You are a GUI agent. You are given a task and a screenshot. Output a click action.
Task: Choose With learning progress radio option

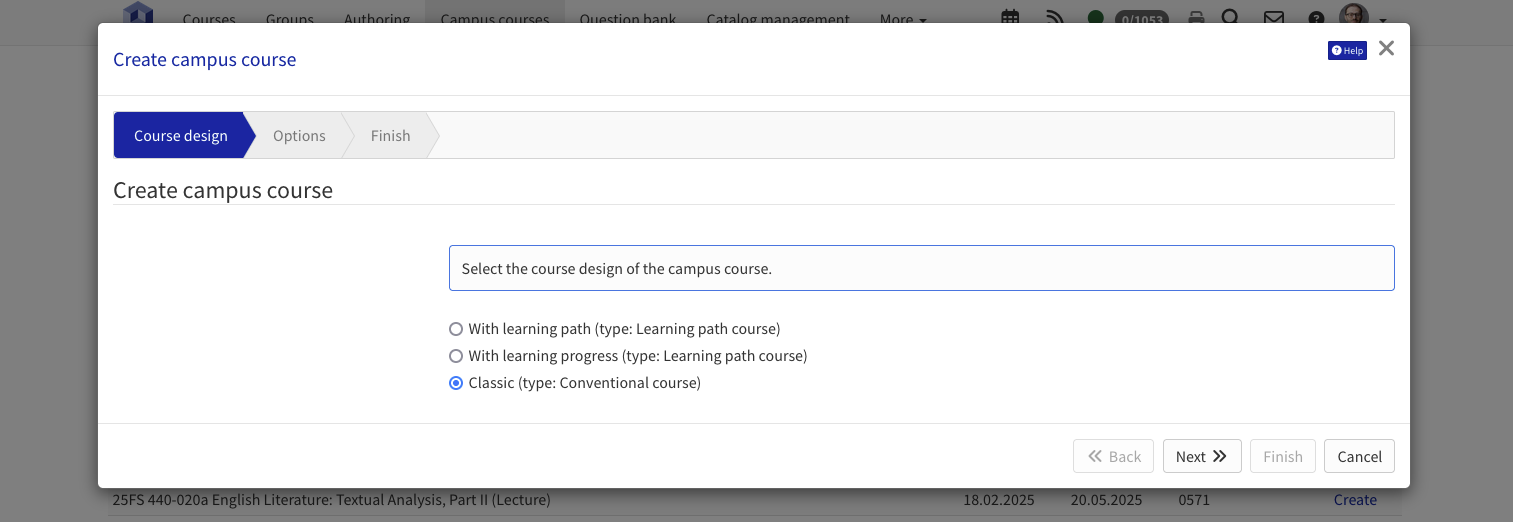456,356
